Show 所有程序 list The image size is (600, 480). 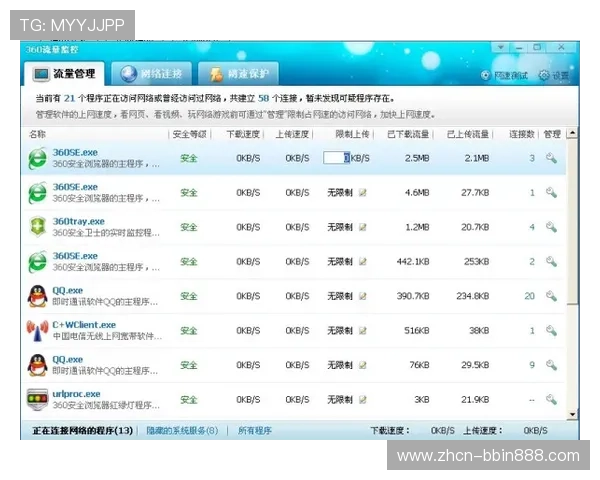(x=254, y=431)
